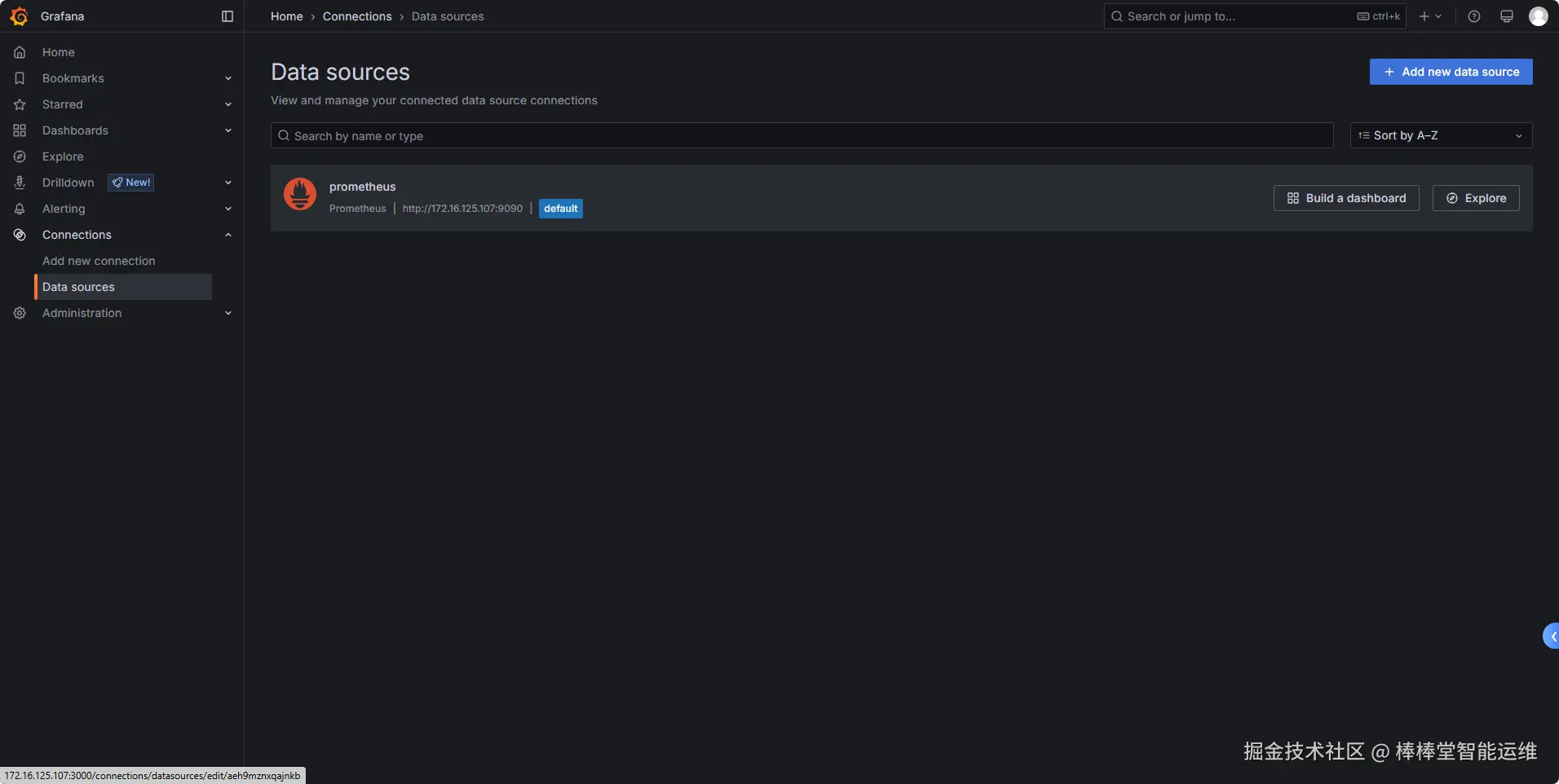Click the Dashboards grid icon in sidebar

click(20, 130)
